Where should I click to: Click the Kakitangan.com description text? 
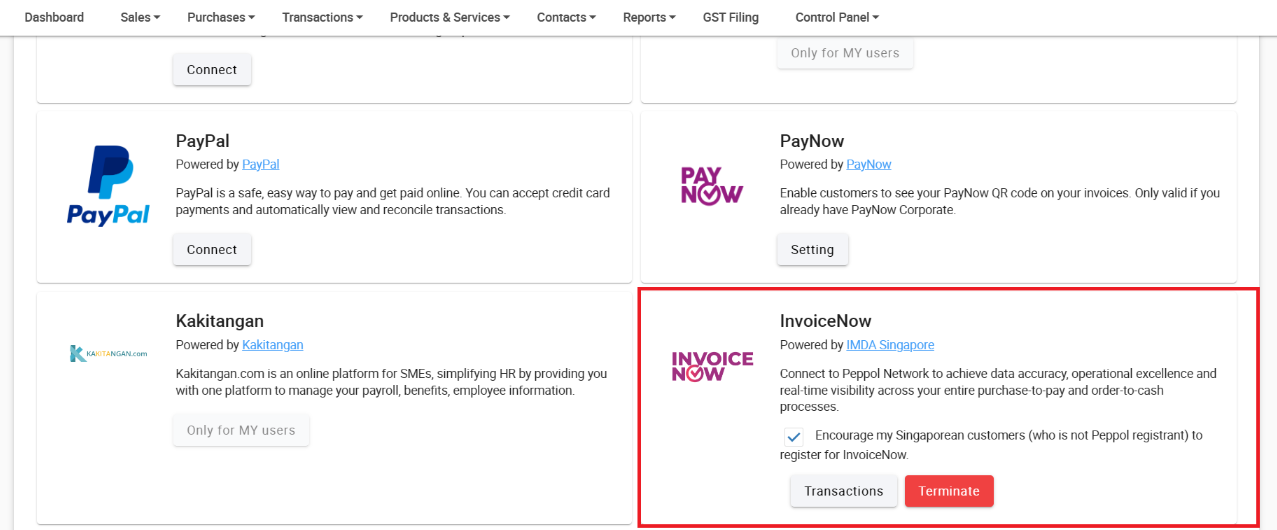[392, 382]
